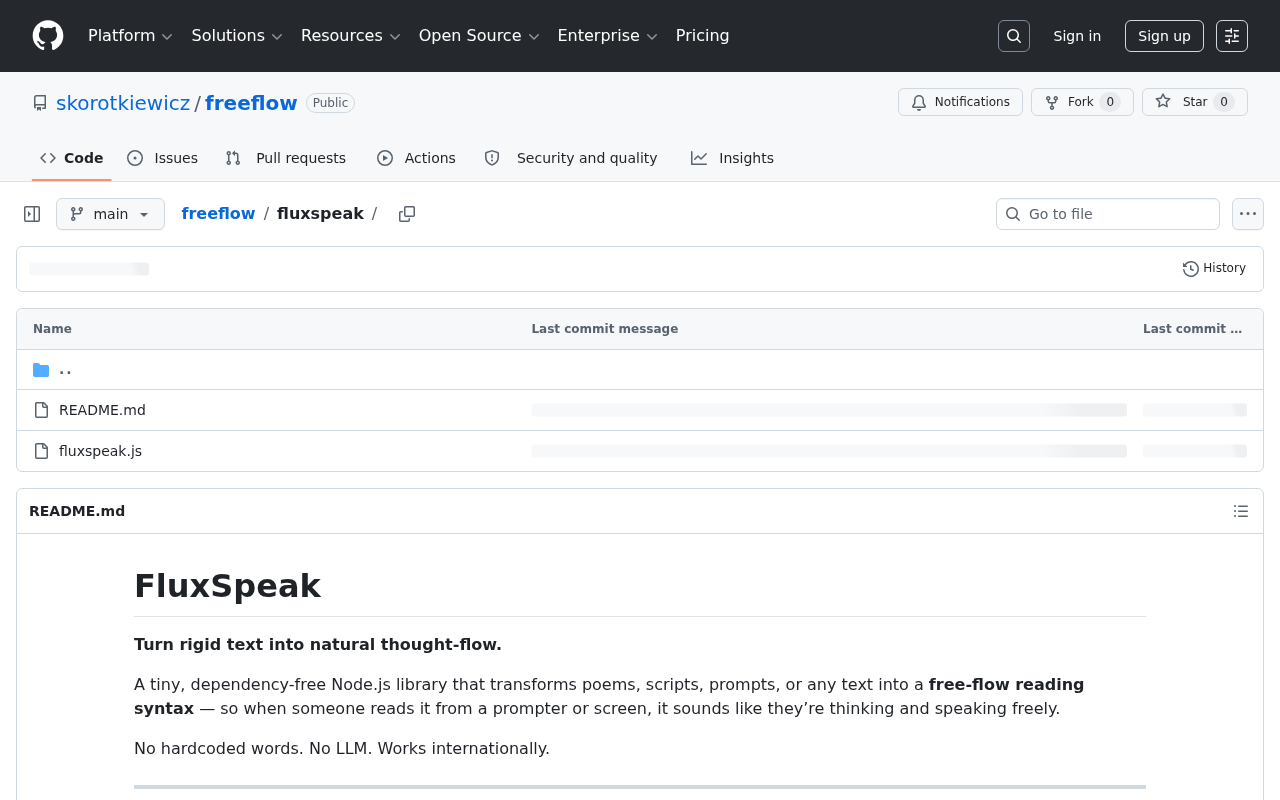The image size is (1280, 800).
Task: Open the main branch selector dropdown
Action: click(110, 214)
